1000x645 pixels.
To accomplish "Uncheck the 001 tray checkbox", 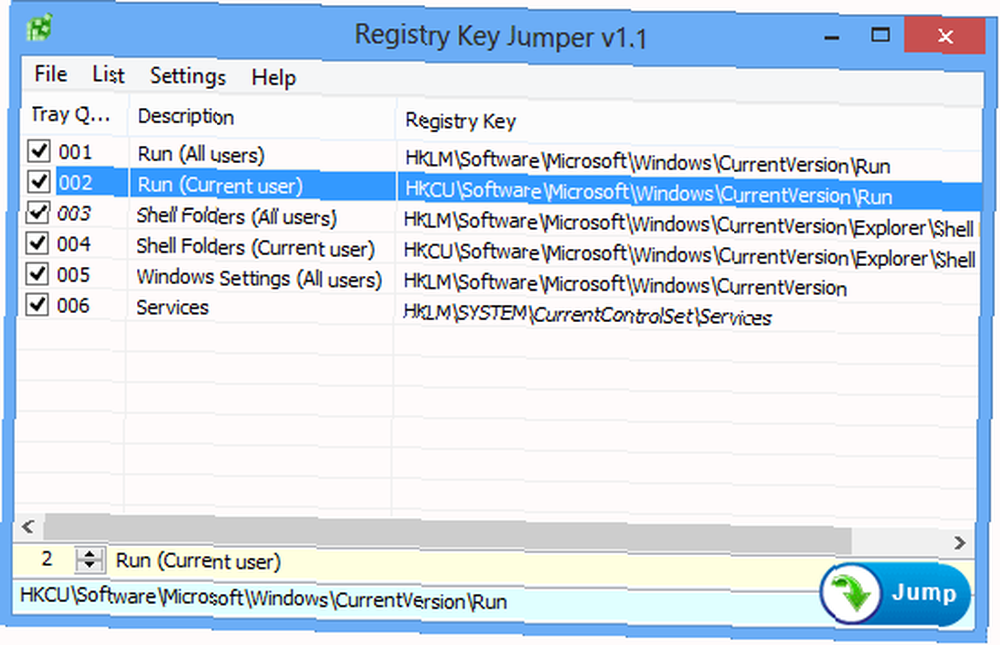I will tap(40, 151).
